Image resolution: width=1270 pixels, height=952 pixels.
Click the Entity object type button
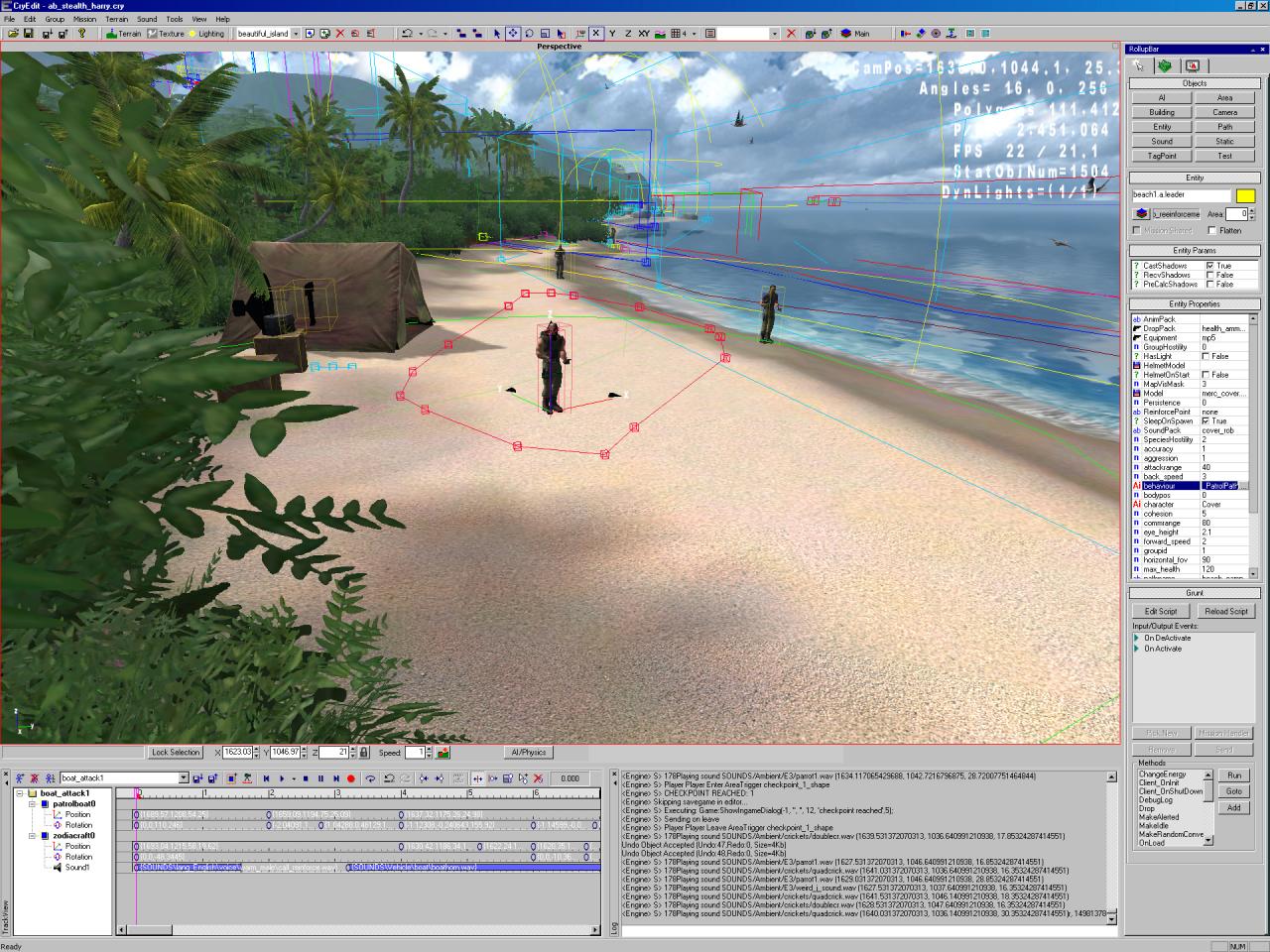(1162, 127)
